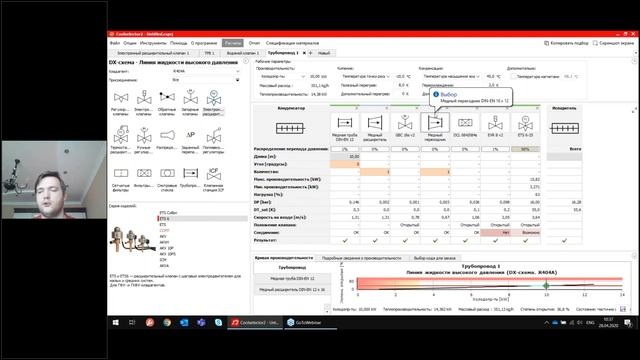640x360 pixels.
Task: Open Google Chrome from the taskbar
Action: coord(167,322)
